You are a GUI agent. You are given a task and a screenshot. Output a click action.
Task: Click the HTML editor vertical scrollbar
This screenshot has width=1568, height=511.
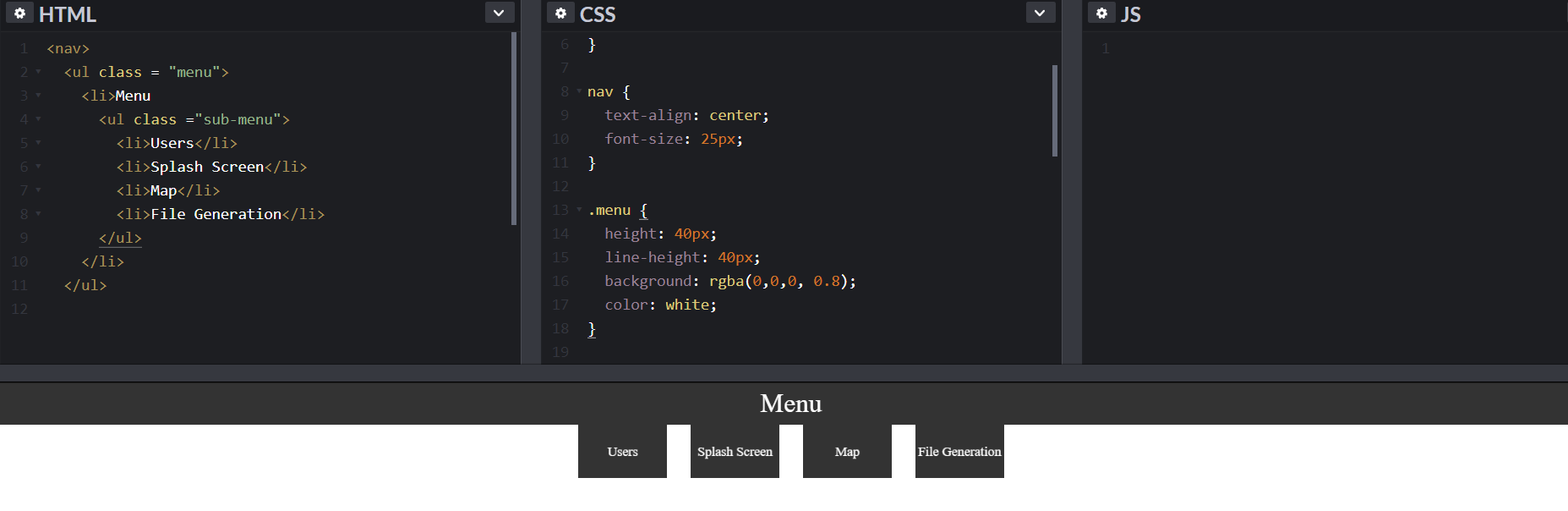click(514, 129)
